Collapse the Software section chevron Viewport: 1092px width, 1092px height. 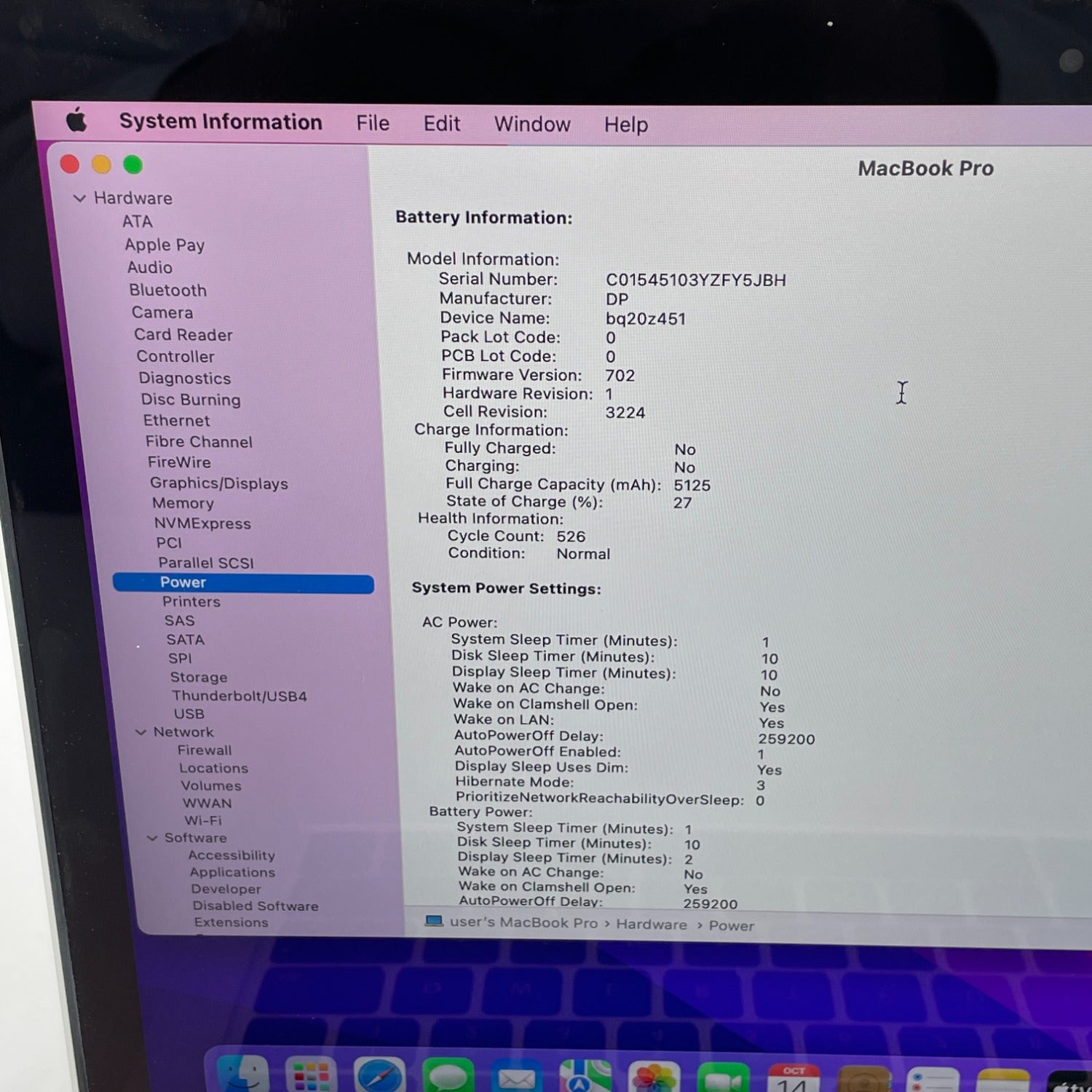(152, 838)
